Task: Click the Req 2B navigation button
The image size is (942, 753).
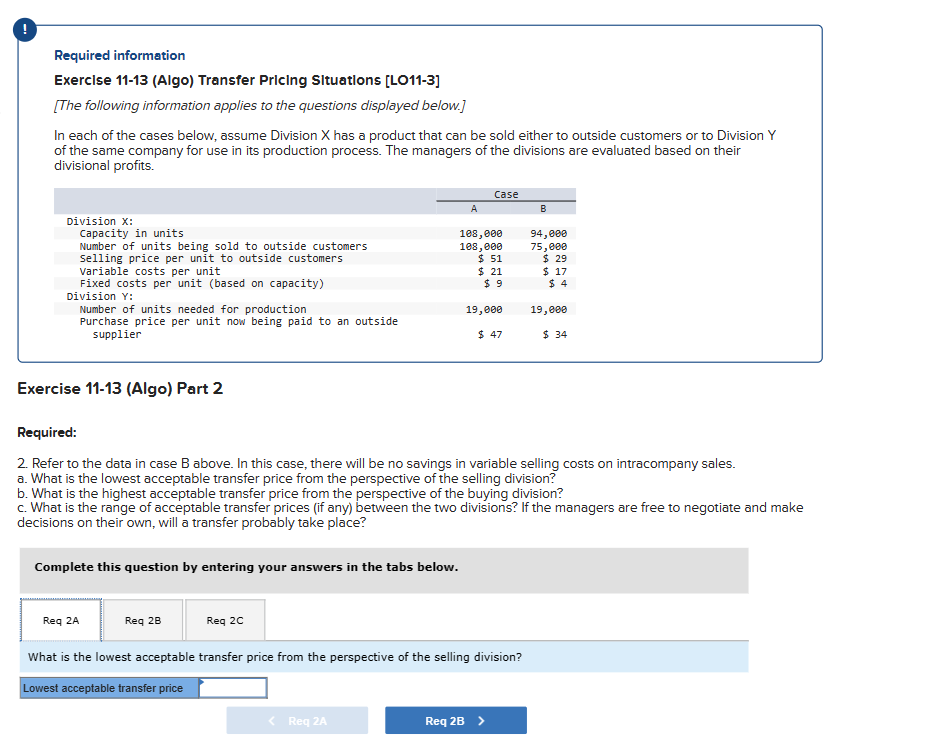Action: (455, 719)
